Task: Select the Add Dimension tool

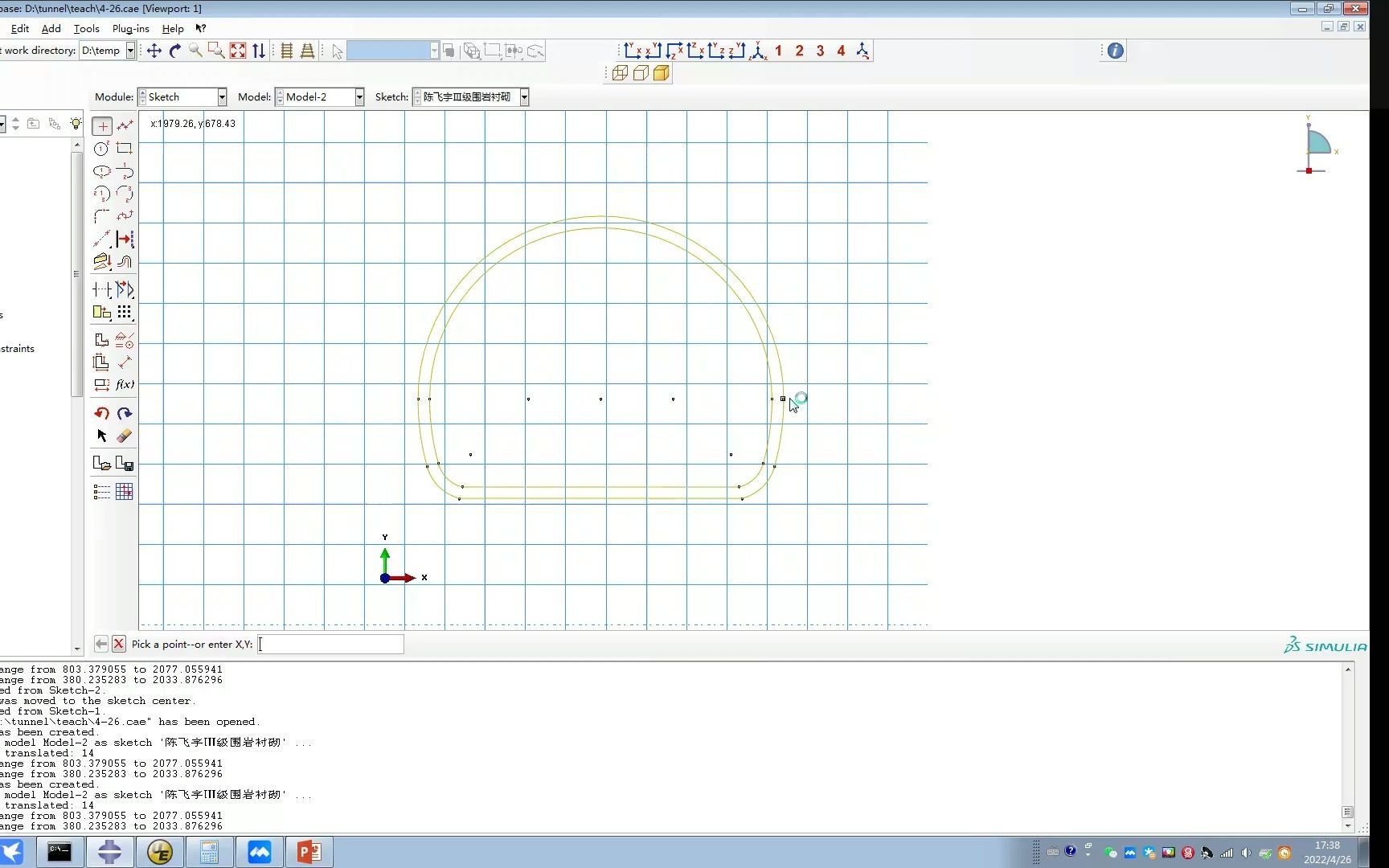Action: (x=125, y=362)
